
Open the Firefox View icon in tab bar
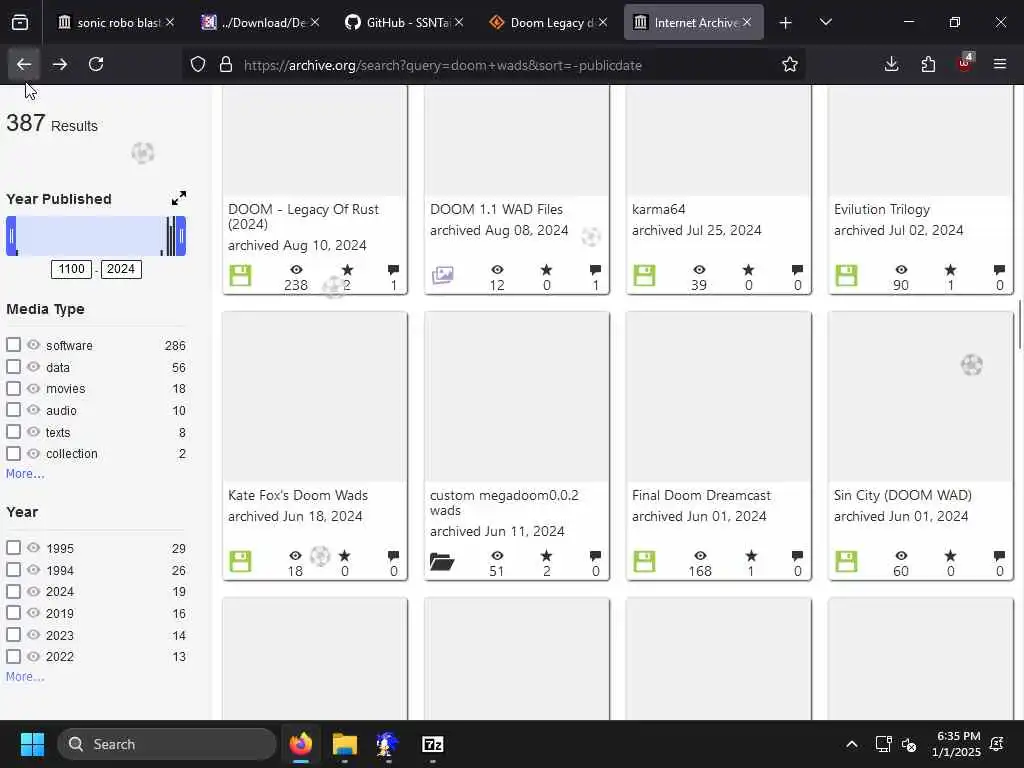(20, 23)
